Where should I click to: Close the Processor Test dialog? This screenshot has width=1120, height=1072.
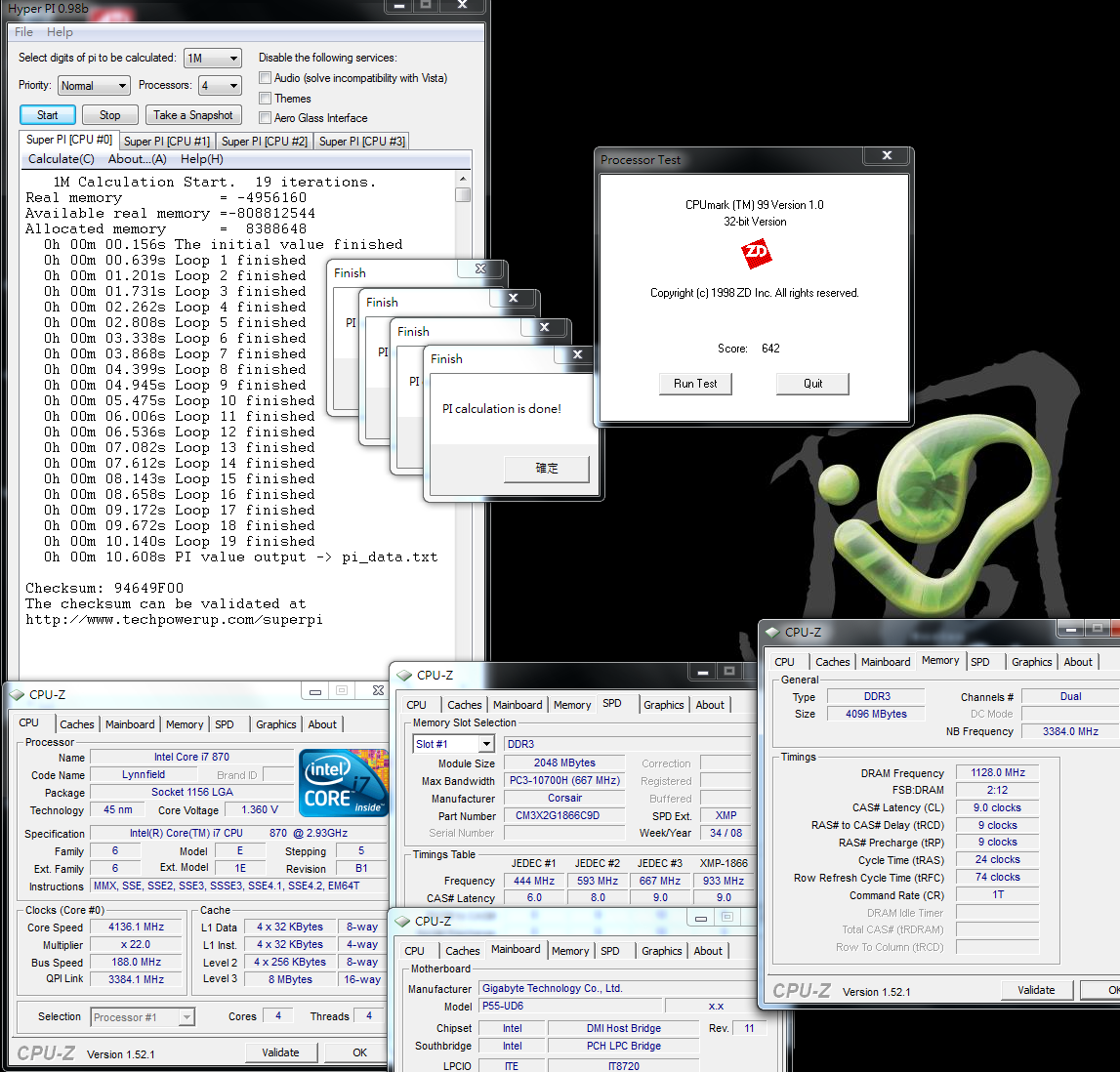click(x=887, y=155)
